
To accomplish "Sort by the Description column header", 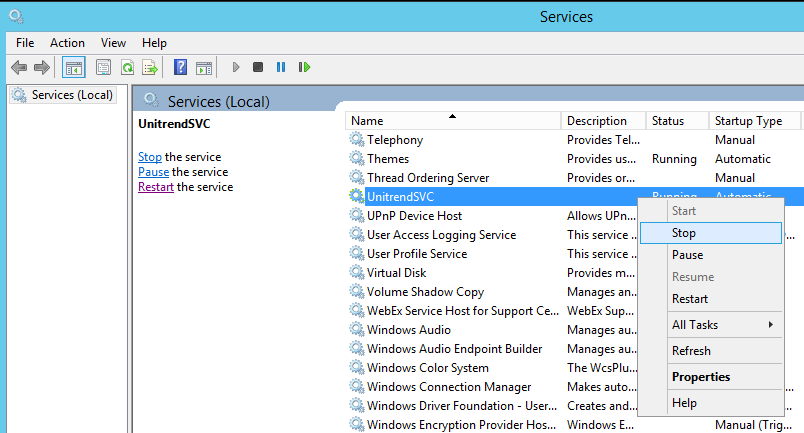I will pyautogui.click(x=603, y=121).
